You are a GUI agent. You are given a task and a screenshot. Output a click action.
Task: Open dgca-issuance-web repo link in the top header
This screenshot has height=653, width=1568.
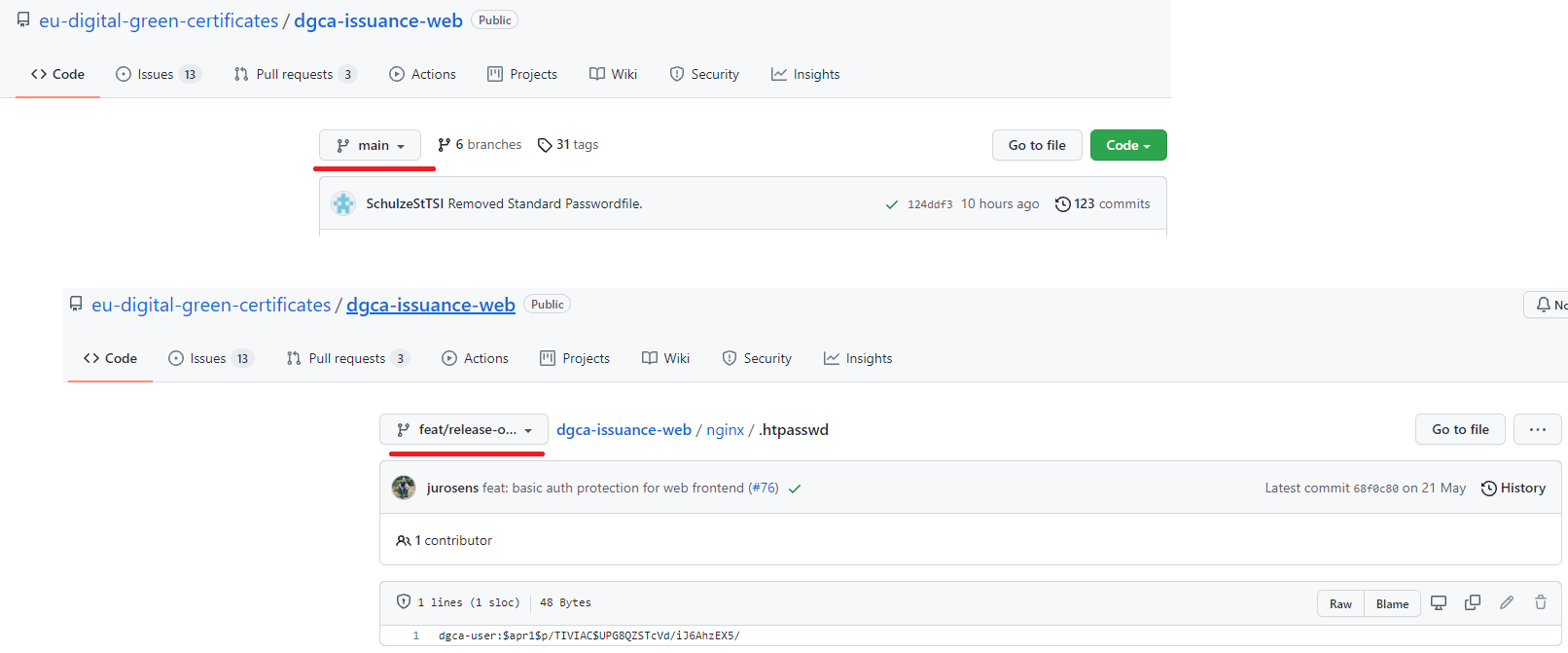[378, 20]
